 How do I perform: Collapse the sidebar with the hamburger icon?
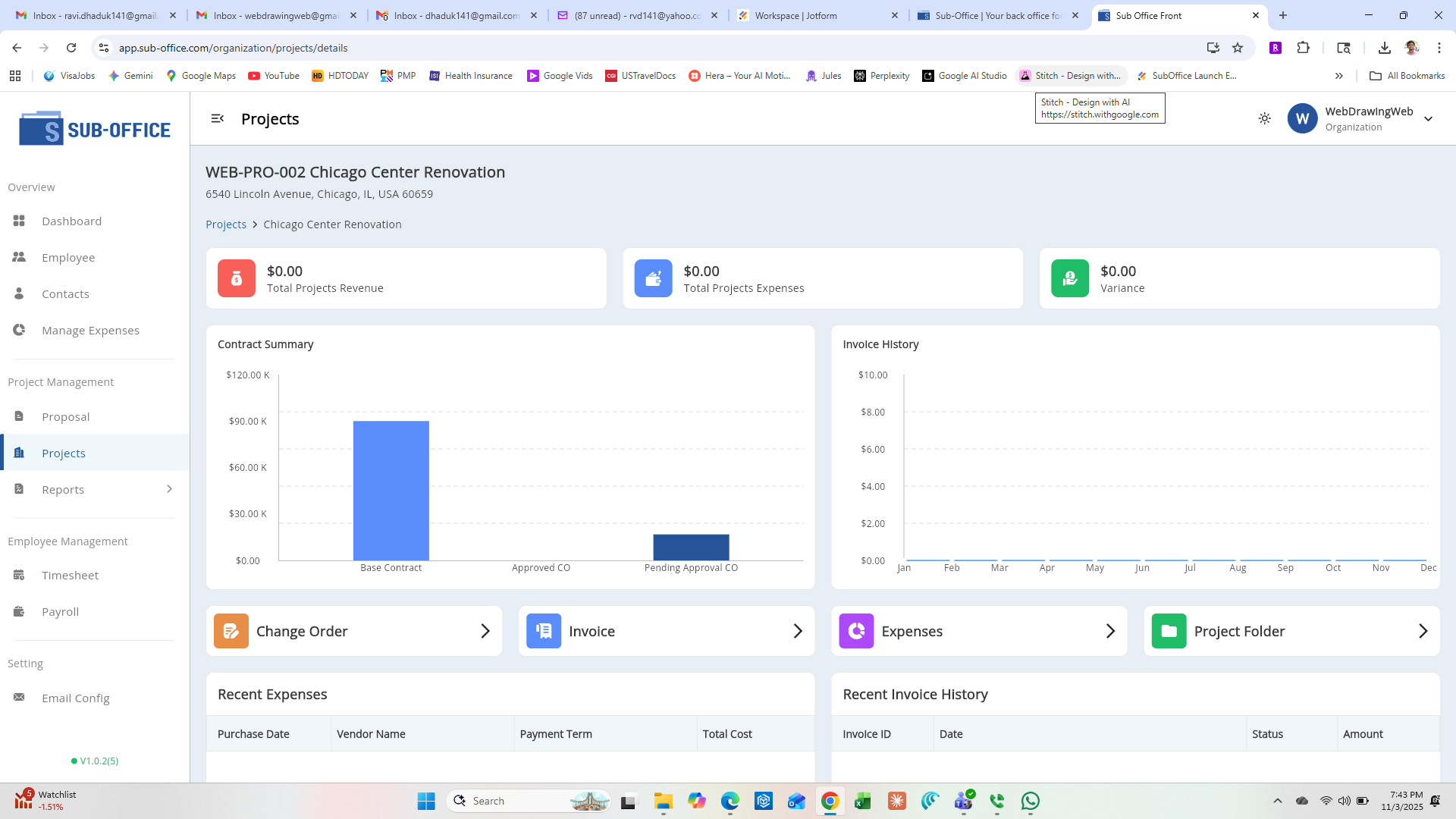[x=217, y=118]
